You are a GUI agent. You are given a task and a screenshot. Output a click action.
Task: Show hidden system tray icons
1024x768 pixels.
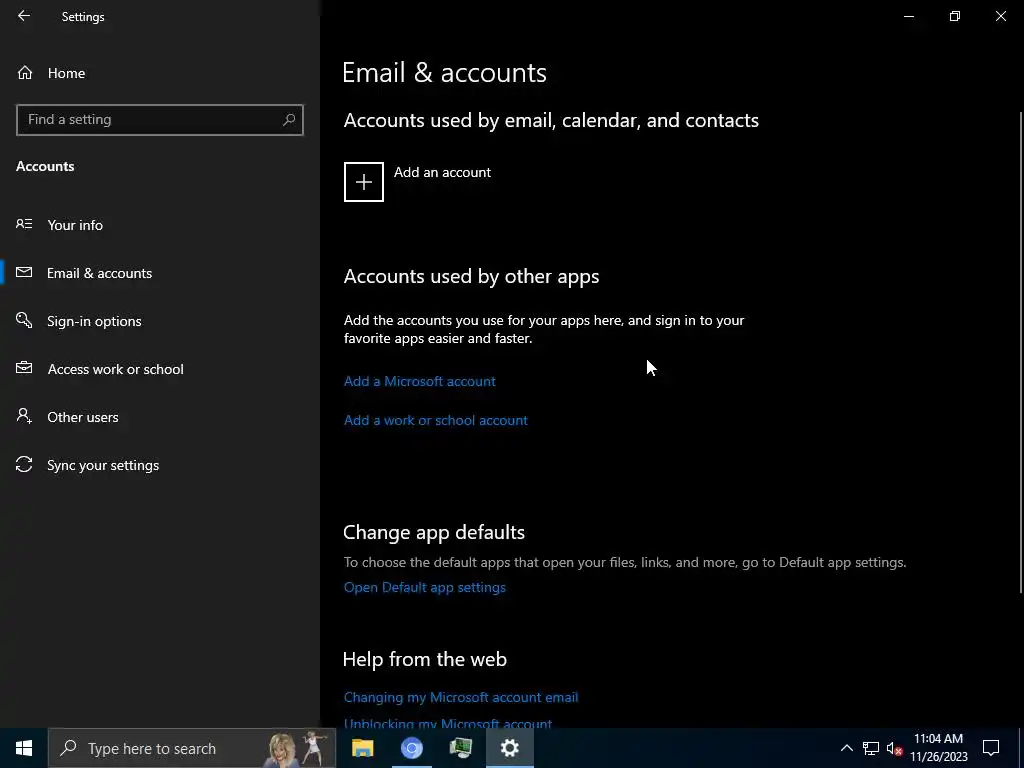pos(846,748)
